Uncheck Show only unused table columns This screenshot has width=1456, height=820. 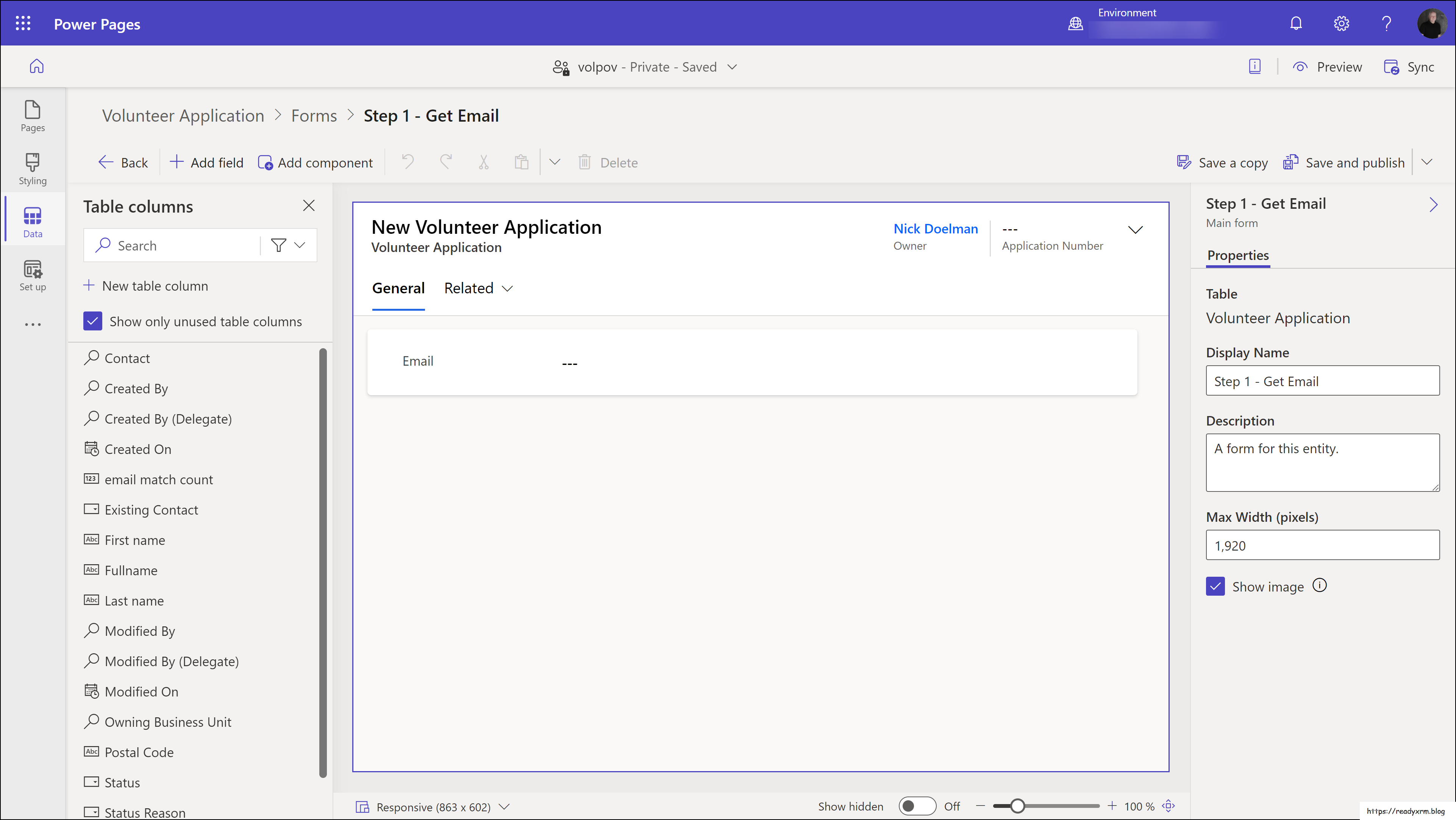click(93, 321)
